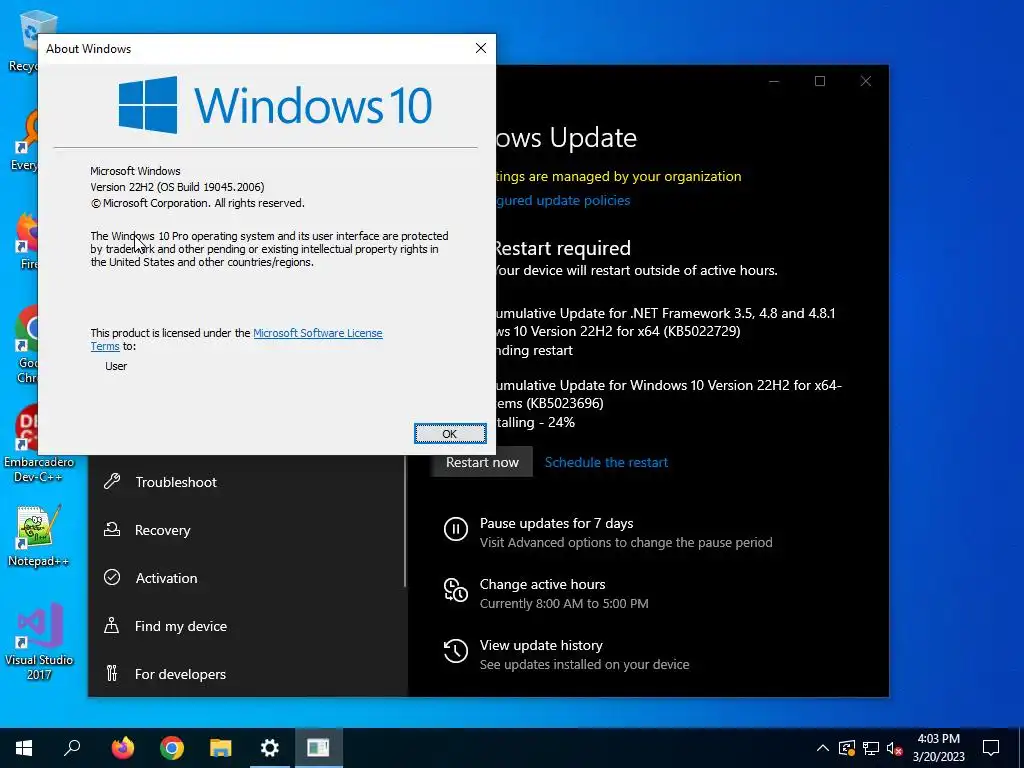Open network tray icon
This screenshot has height=768, width=1024.
[871, 748]
